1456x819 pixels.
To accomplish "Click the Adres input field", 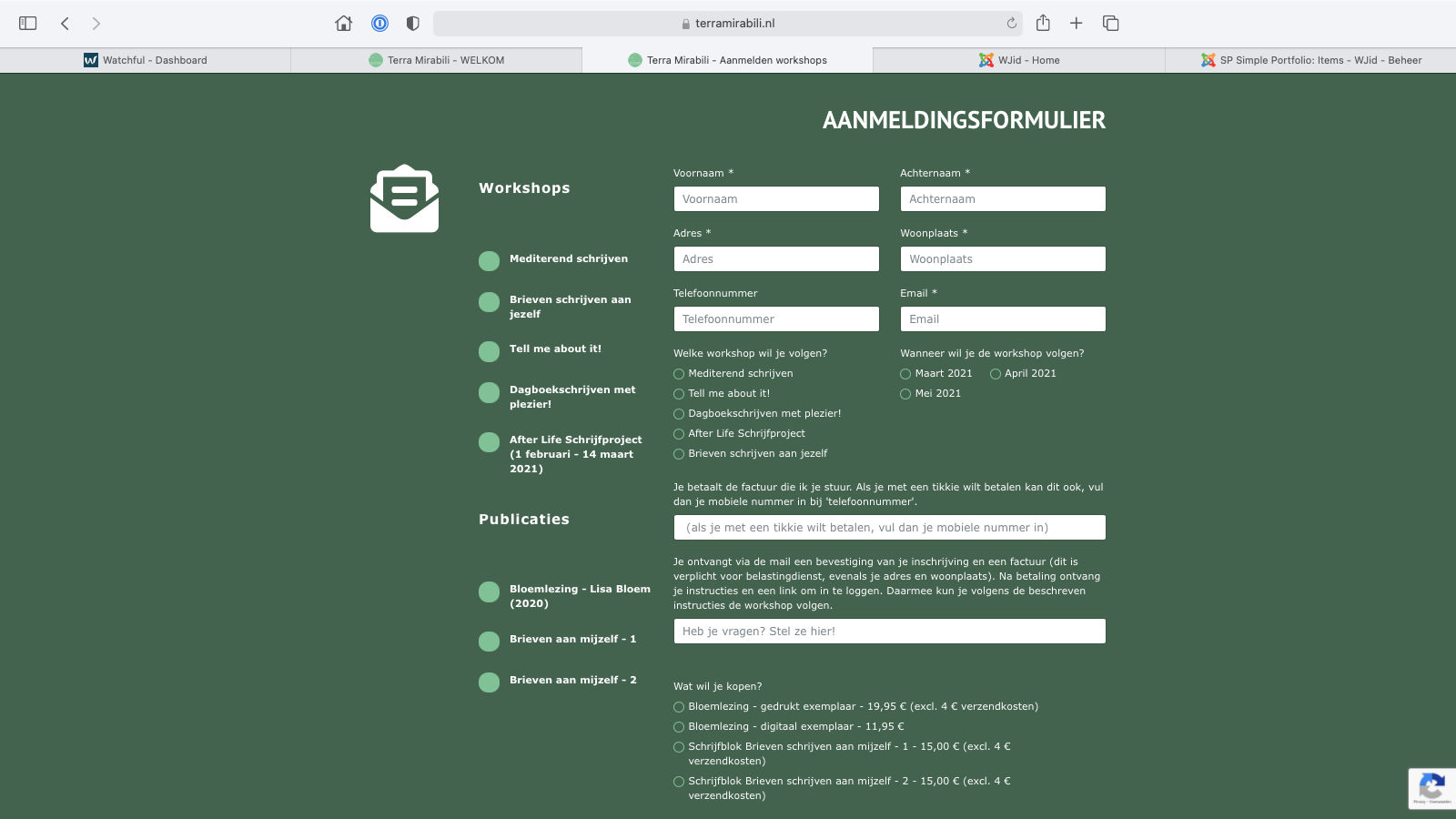I will point(776,259).
